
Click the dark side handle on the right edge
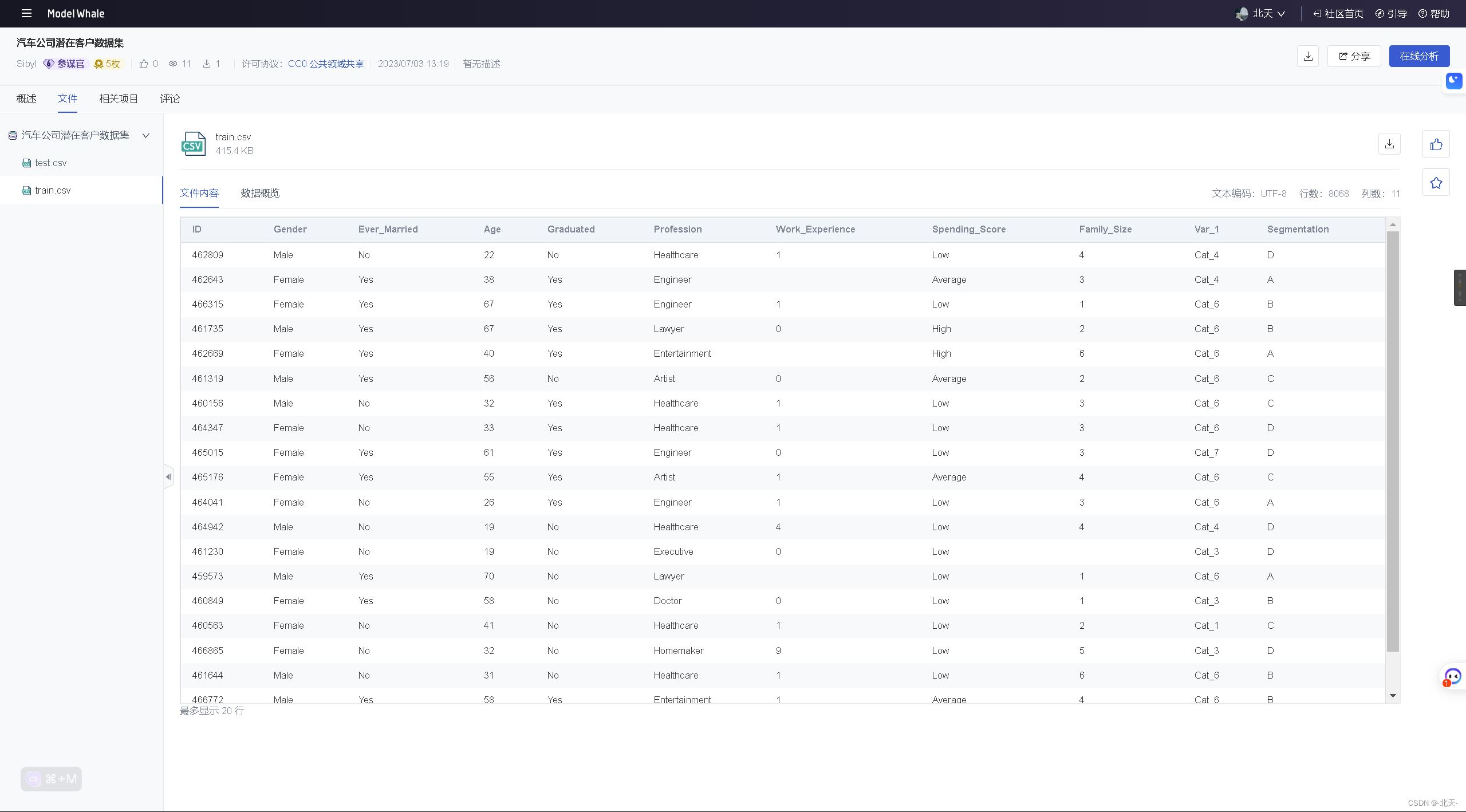click(1460, 287)
